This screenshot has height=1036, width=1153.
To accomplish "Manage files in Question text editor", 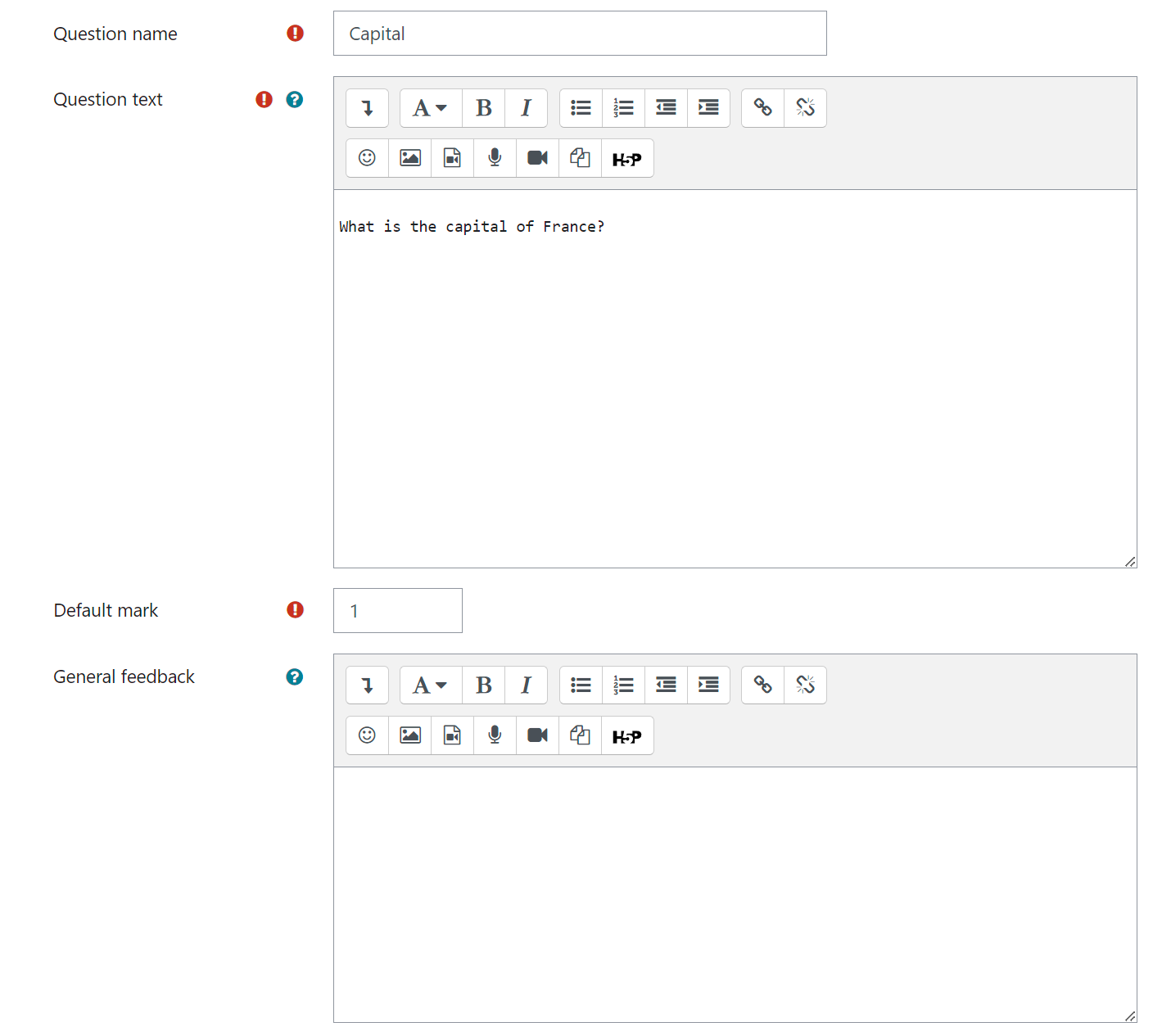I will [581, 158].
